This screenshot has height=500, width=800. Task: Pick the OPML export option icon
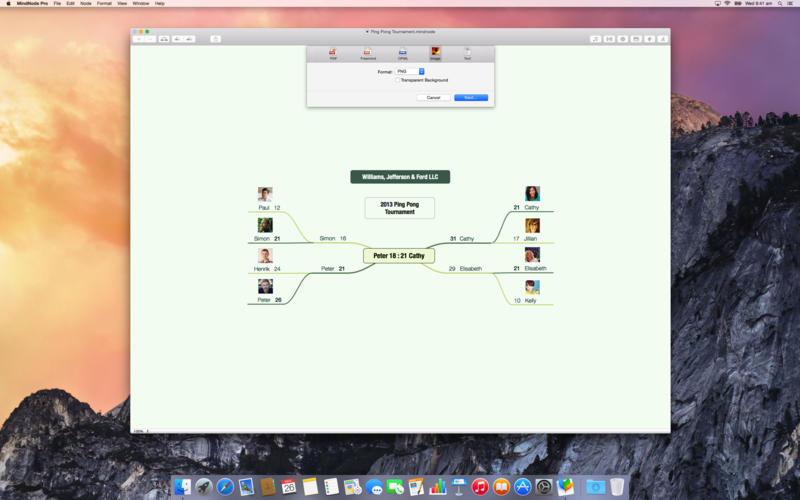(402, 52)
